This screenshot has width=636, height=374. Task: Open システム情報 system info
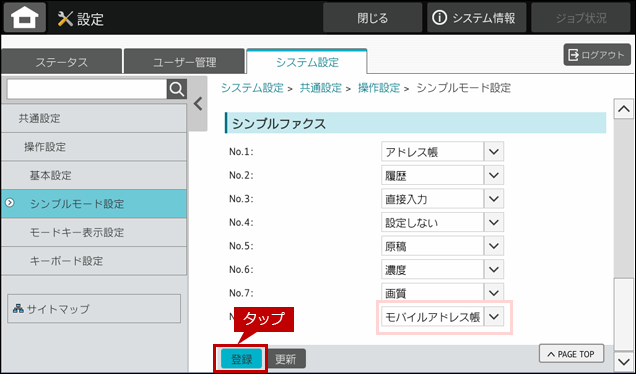pos(476,18)
